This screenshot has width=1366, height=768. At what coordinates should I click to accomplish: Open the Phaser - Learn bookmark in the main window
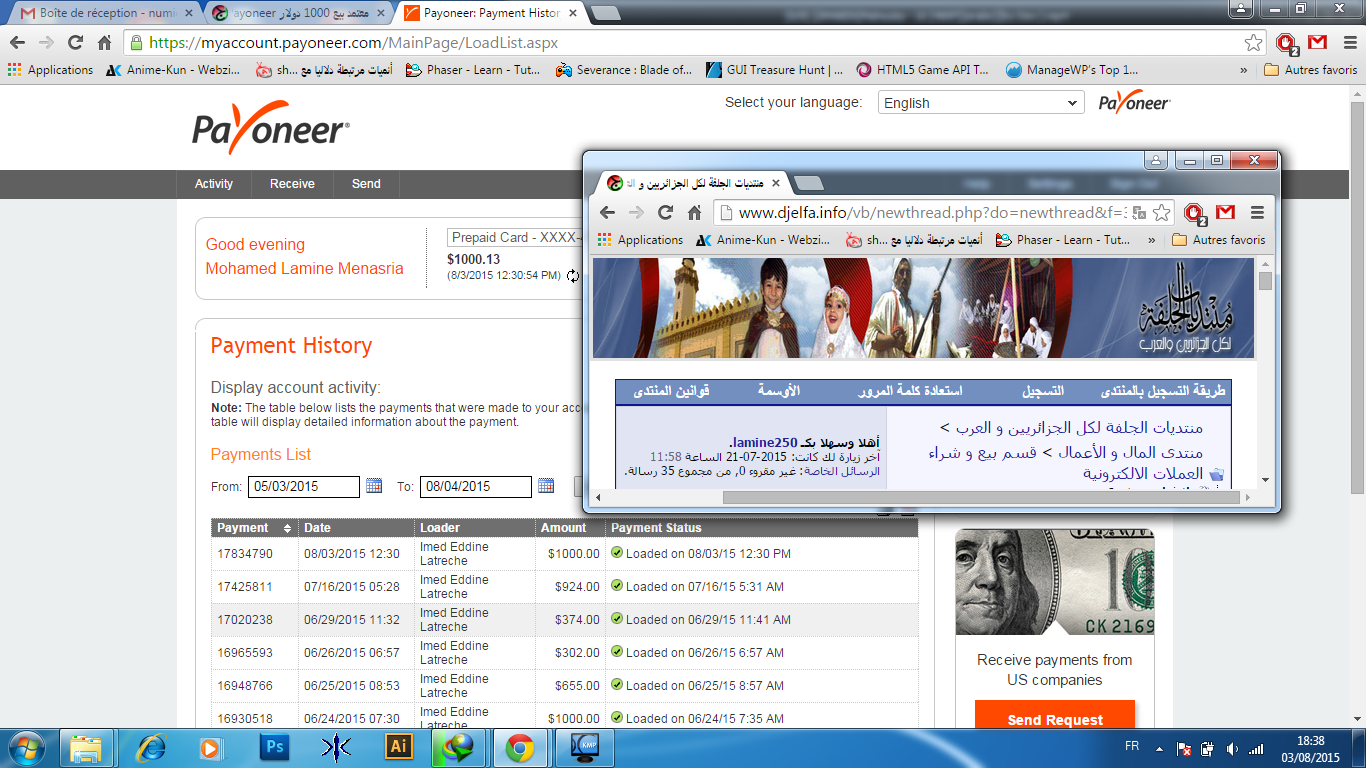473,70
